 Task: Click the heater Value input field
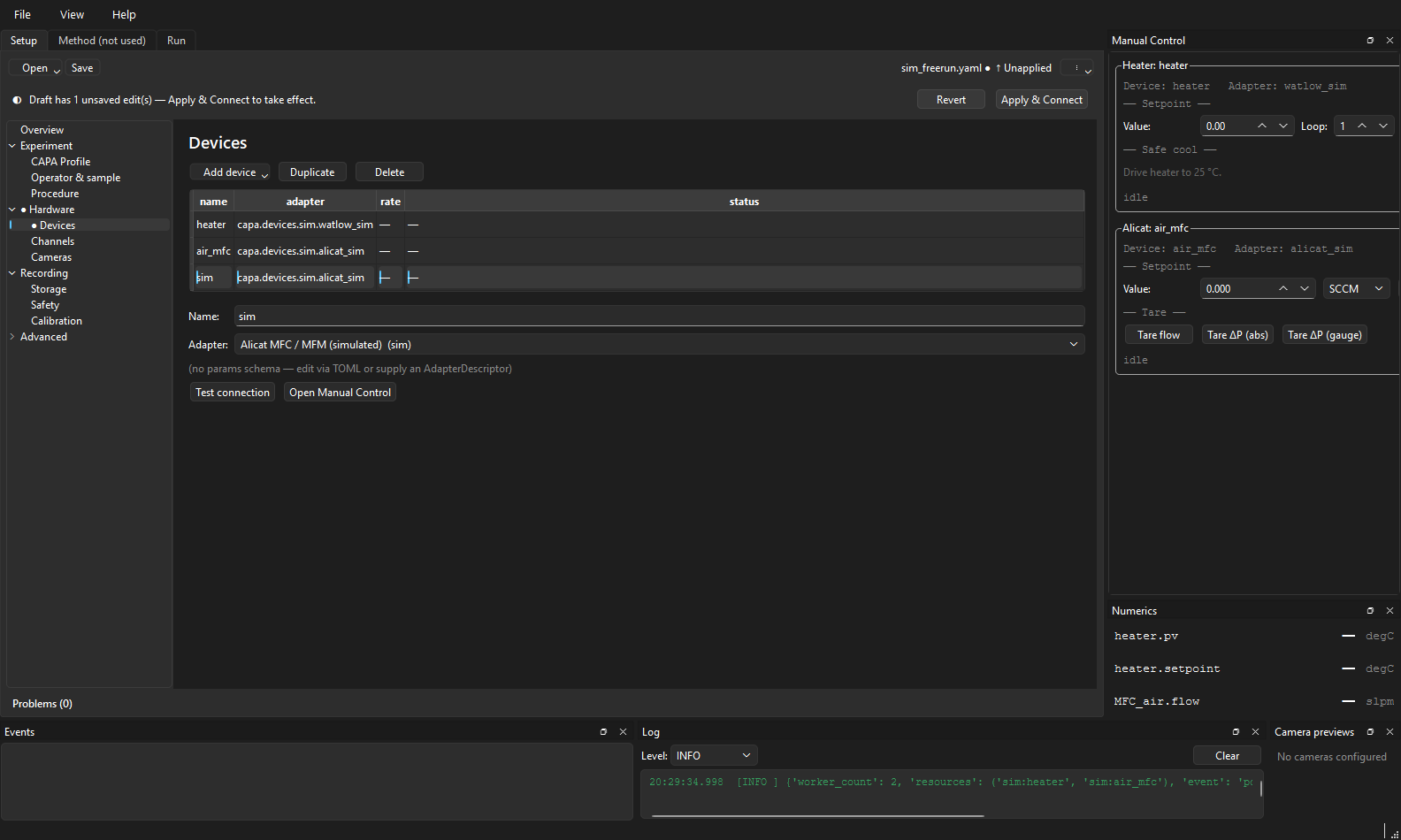pos(1226,126)
